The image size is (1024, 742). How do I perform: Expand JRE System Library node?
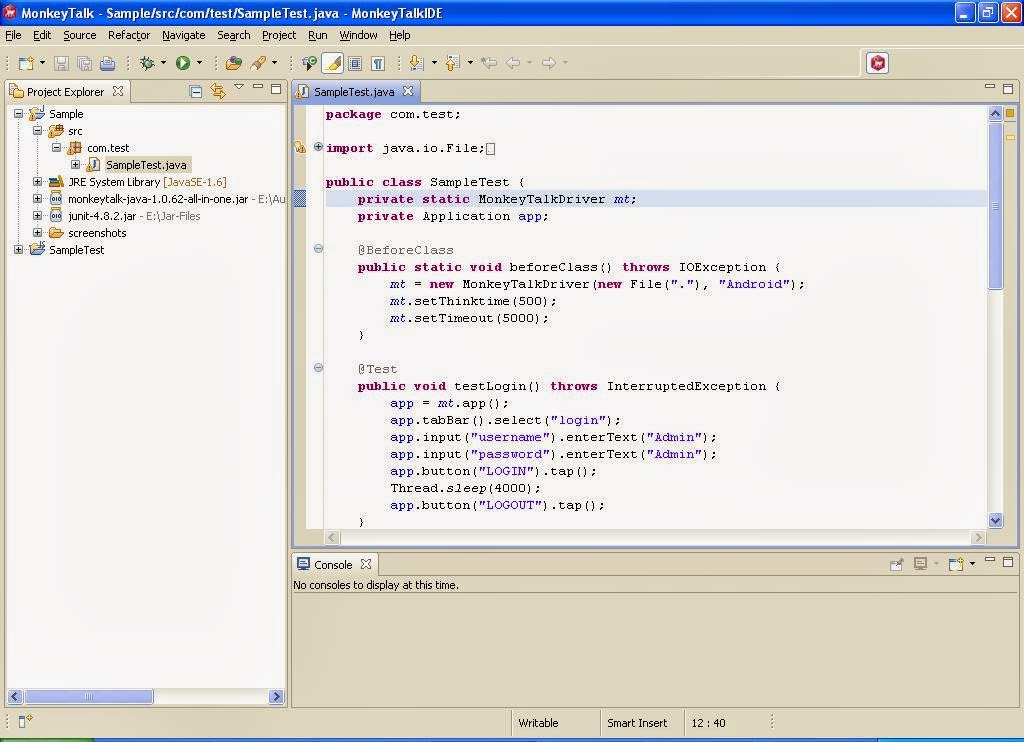(37, 182)
